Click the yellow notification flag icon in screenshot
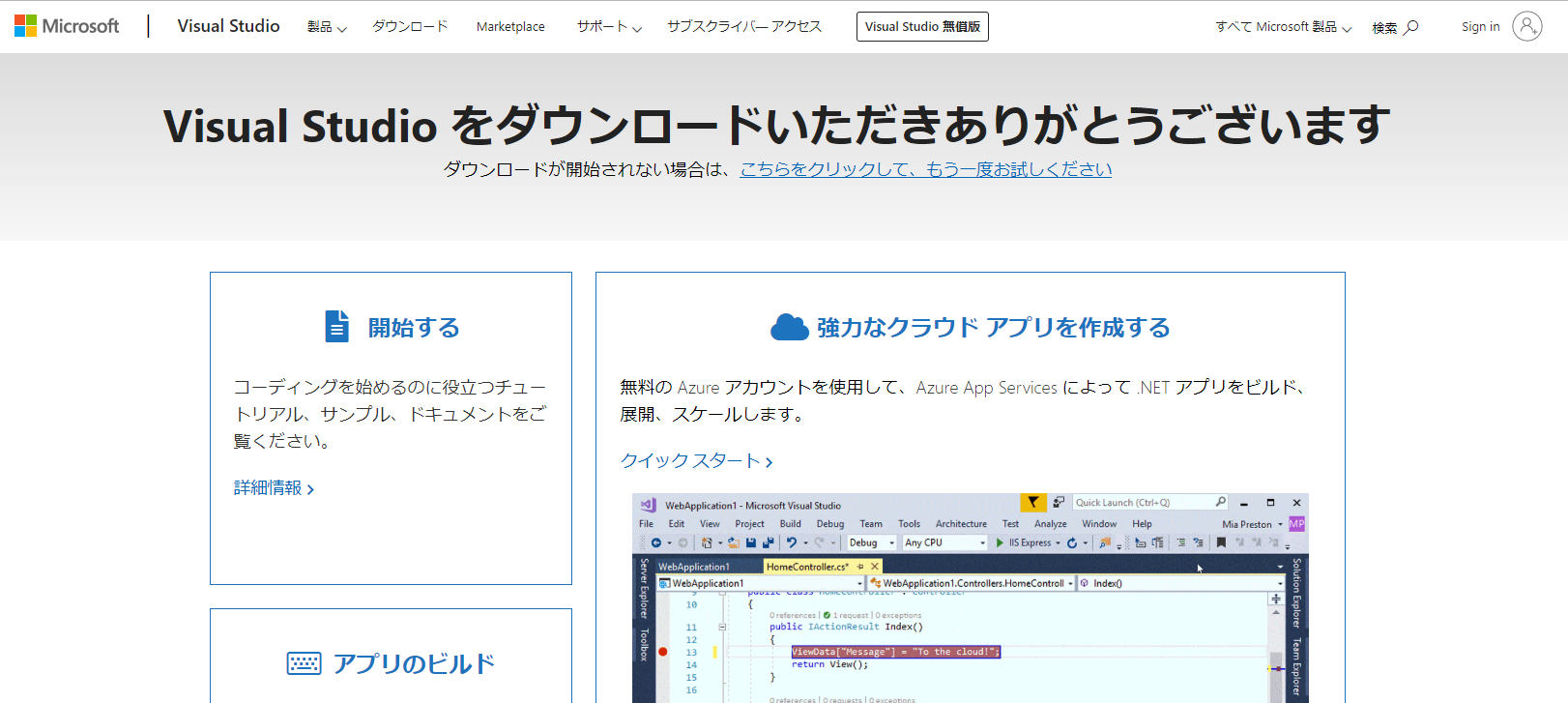The width and height of the screenshot is (1568, 703). click(x=1033, y=502)
